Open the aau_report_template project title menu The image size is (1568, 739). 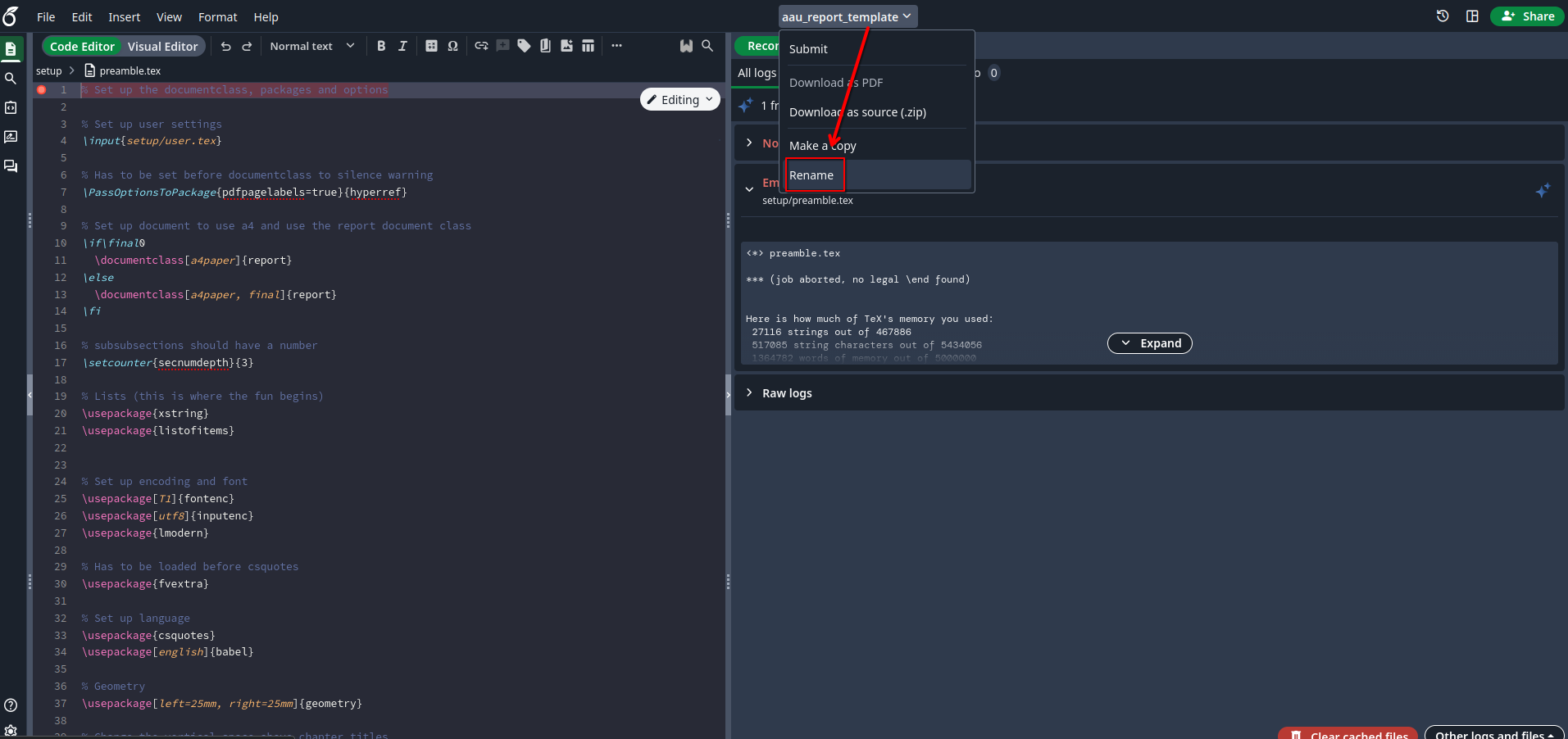847,16
